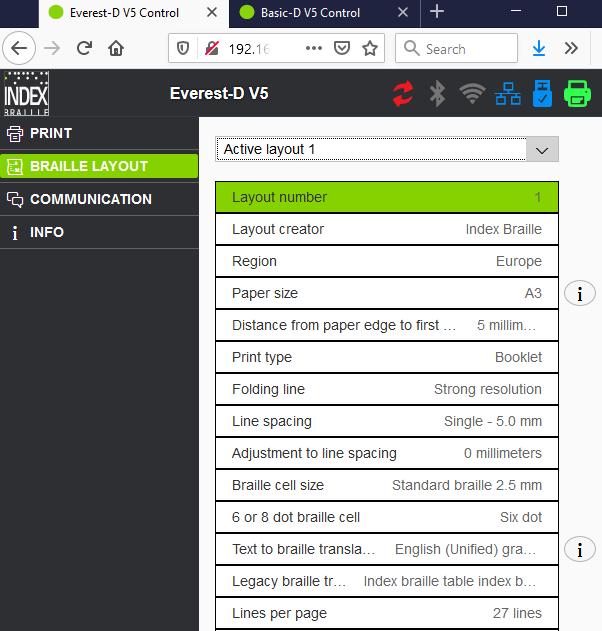The width and height of the screenshot is (602, 631).
Task: Open the Print type Booklet setting
Action: click(x=387, y=357)
